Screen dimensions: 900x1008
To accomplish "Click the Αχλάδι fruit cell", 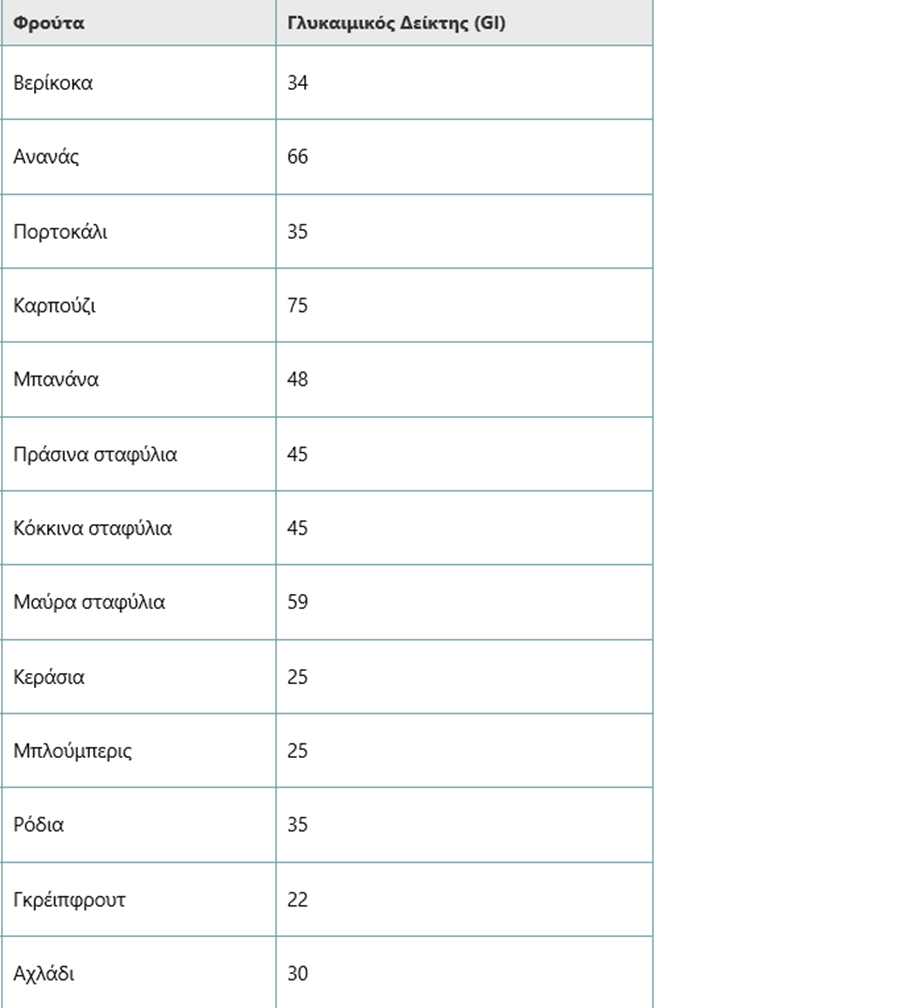I will click(x=138, y=973).
